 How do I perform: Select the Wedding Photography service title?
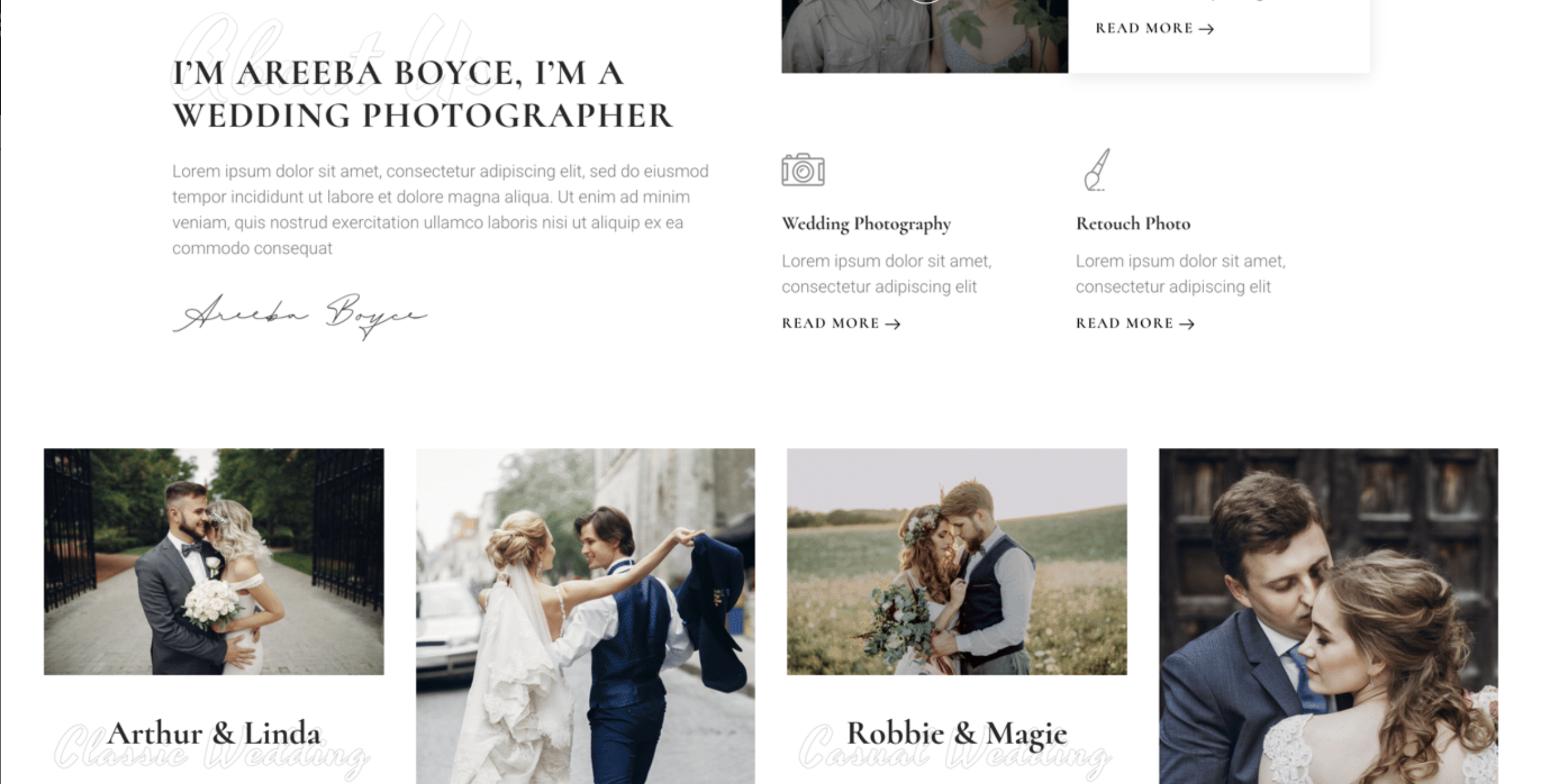pos(866,224)
